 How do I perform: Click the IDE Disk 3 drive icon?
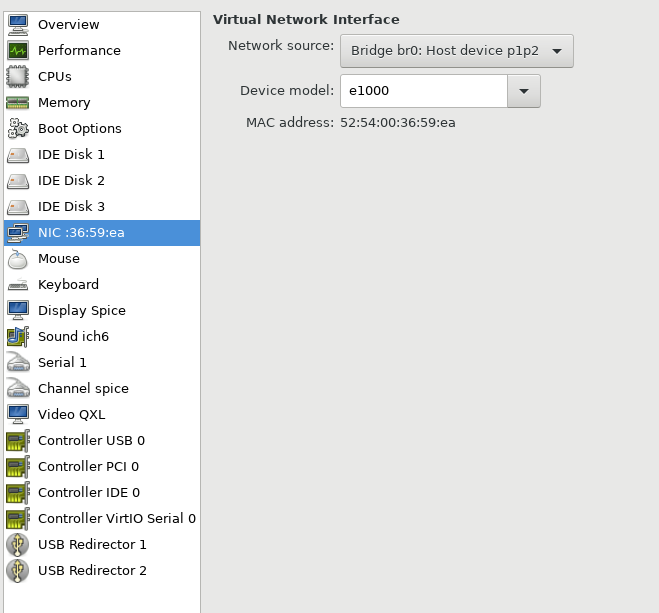(18, 207)
